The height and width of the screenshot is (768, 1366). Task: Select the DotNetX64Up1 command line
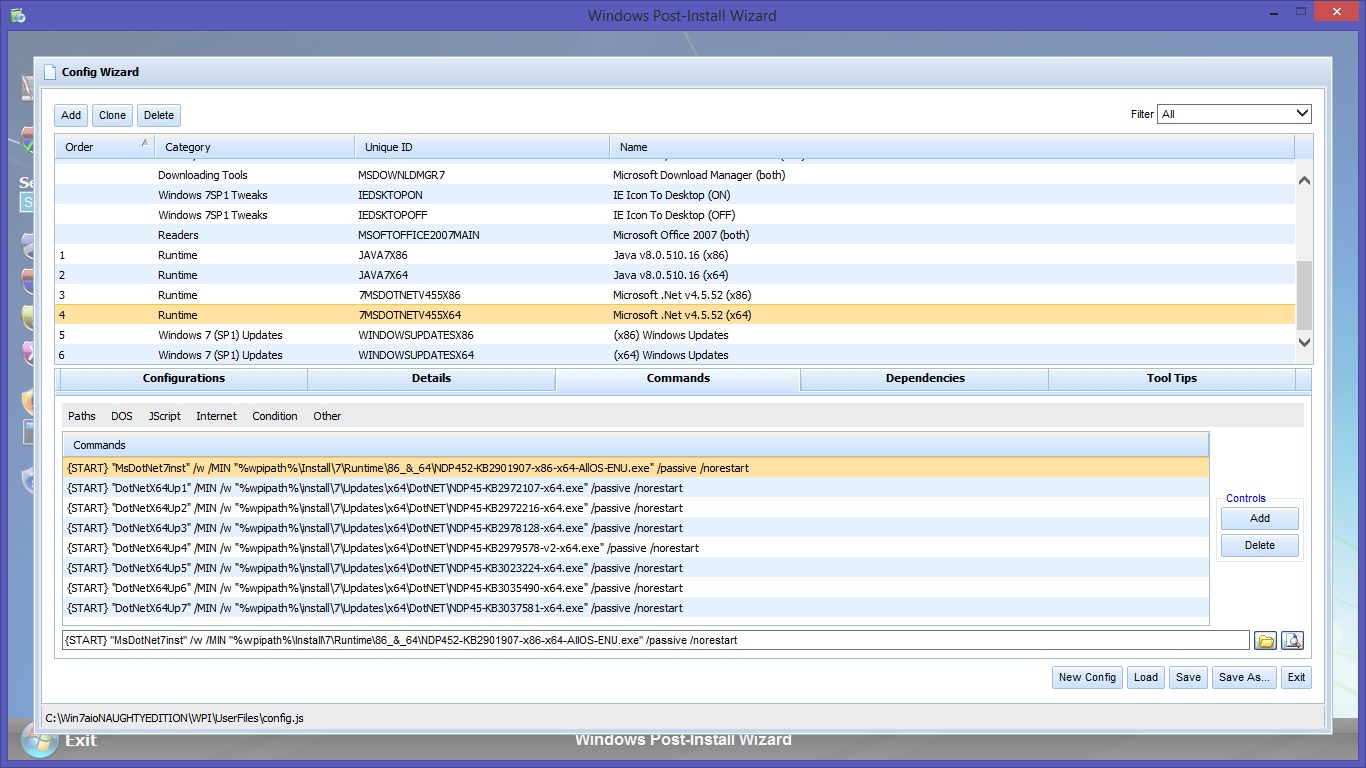coord(636,488)
